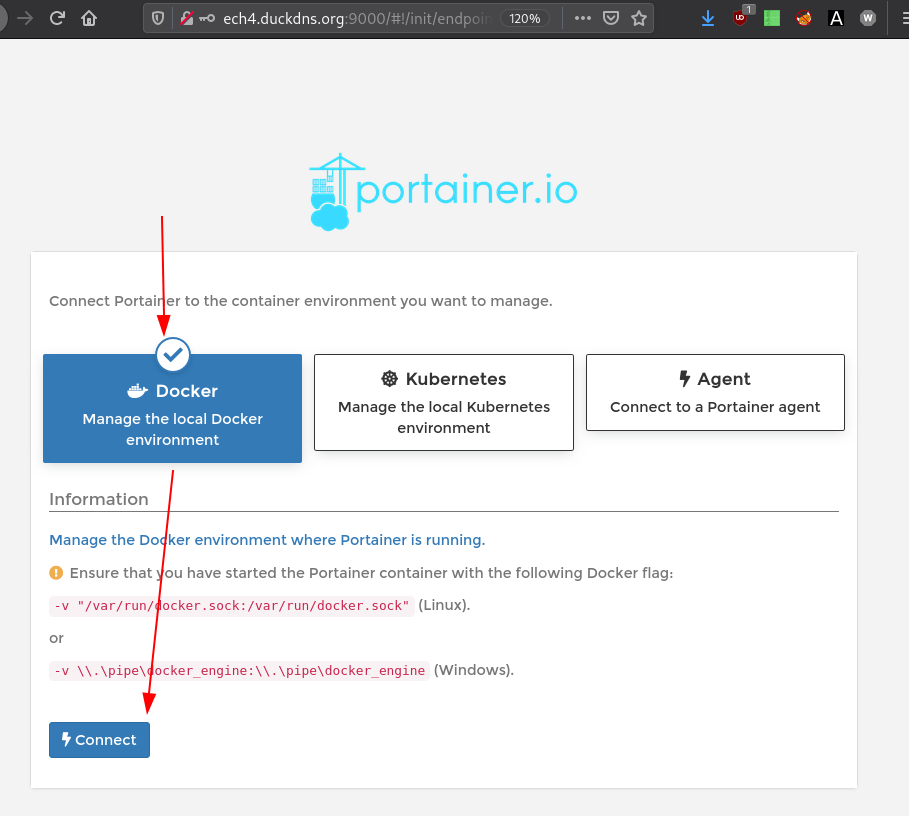
Task: Click the red crossed-out extension icon
Action: coord(803,19)
